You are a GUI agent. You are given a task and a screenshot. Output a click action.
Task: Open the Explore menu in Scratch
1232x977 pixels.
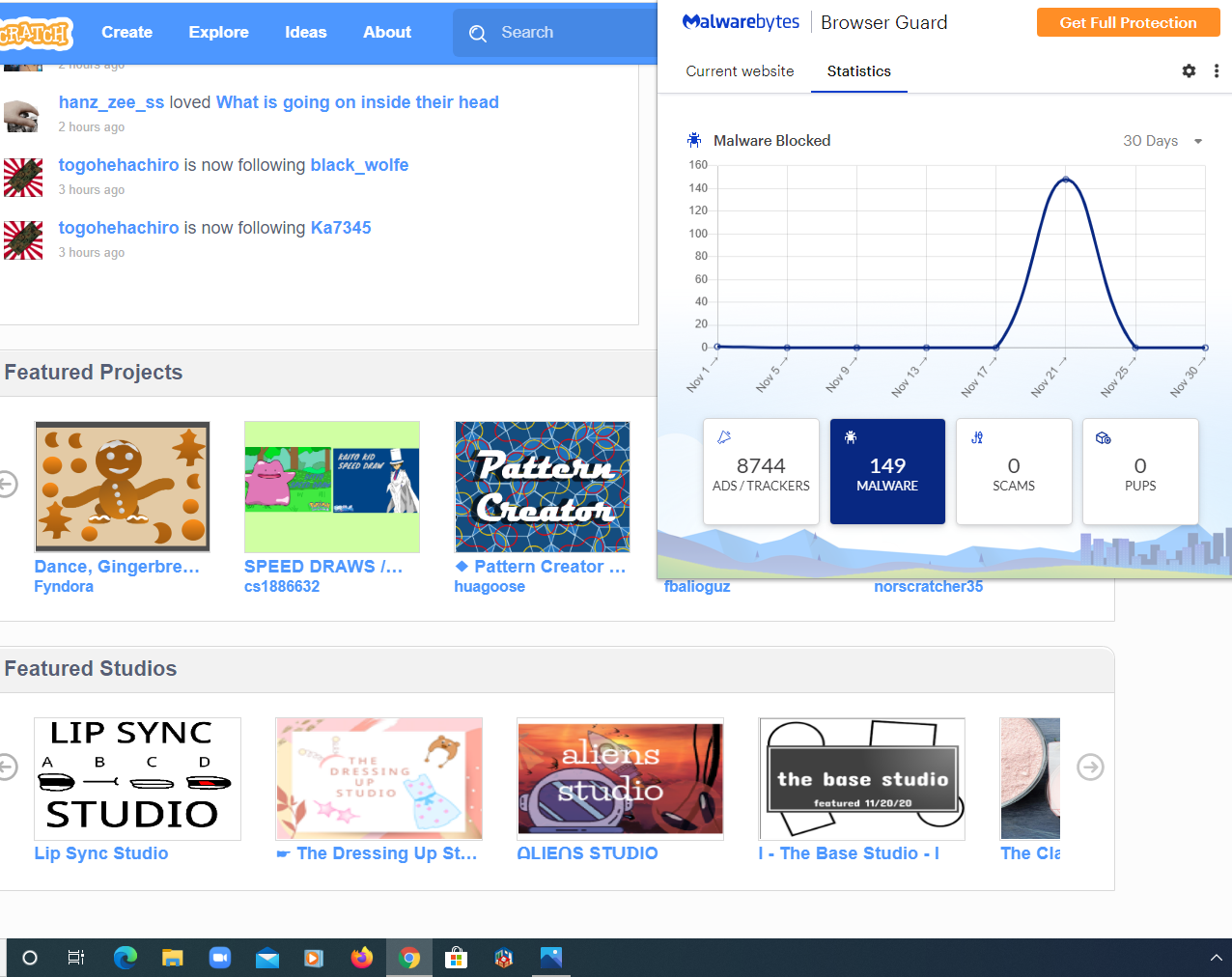pyautogui.click(x=218, y=32)
